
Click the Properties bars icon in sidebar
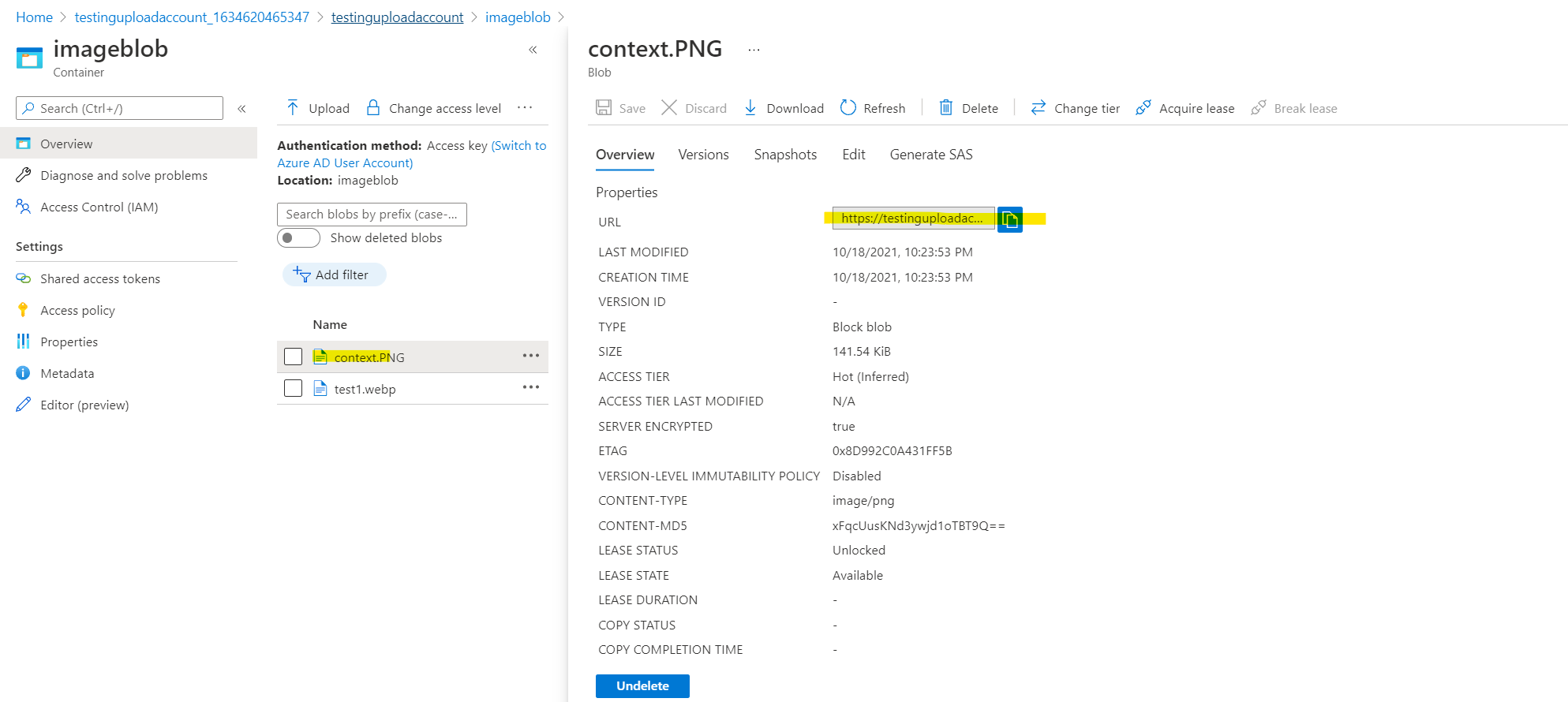pyautogui.click(x=24, y=342)
